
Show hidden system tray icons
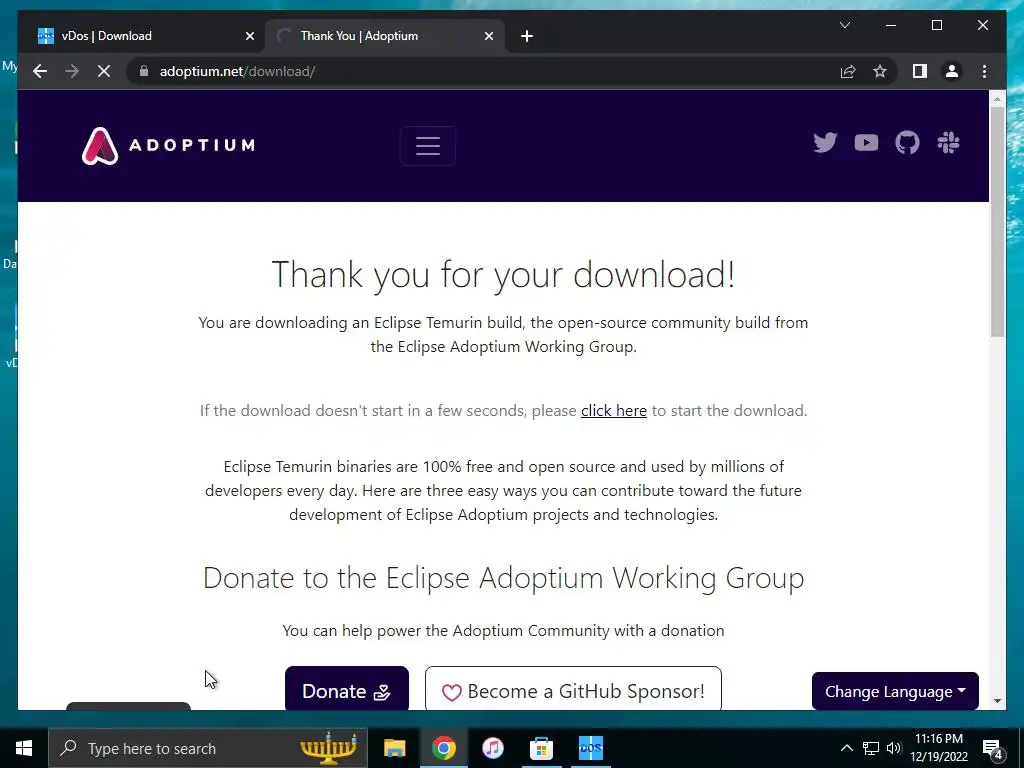tap(846, 748)
